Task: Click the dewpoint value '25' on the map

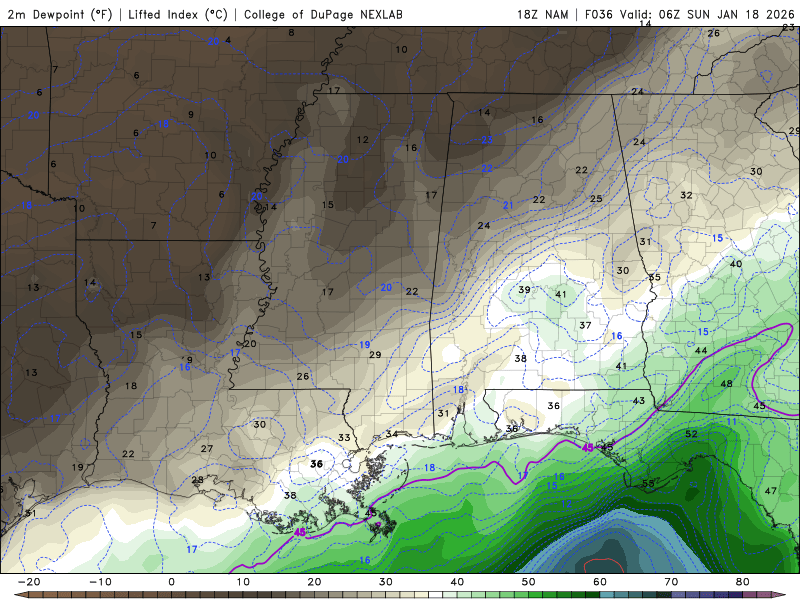Action: click(x=596, y=198)
